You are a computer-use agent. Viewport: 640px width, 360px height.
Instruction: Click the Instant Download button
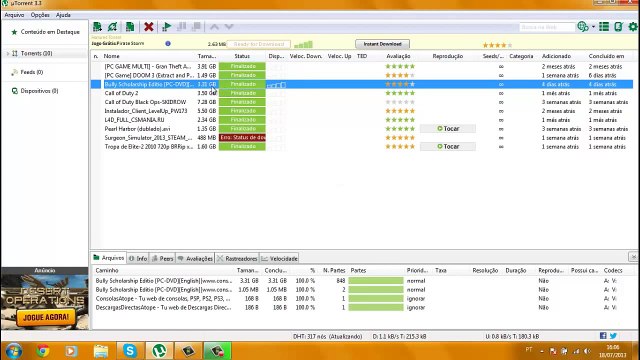click(x=382, y=44)
